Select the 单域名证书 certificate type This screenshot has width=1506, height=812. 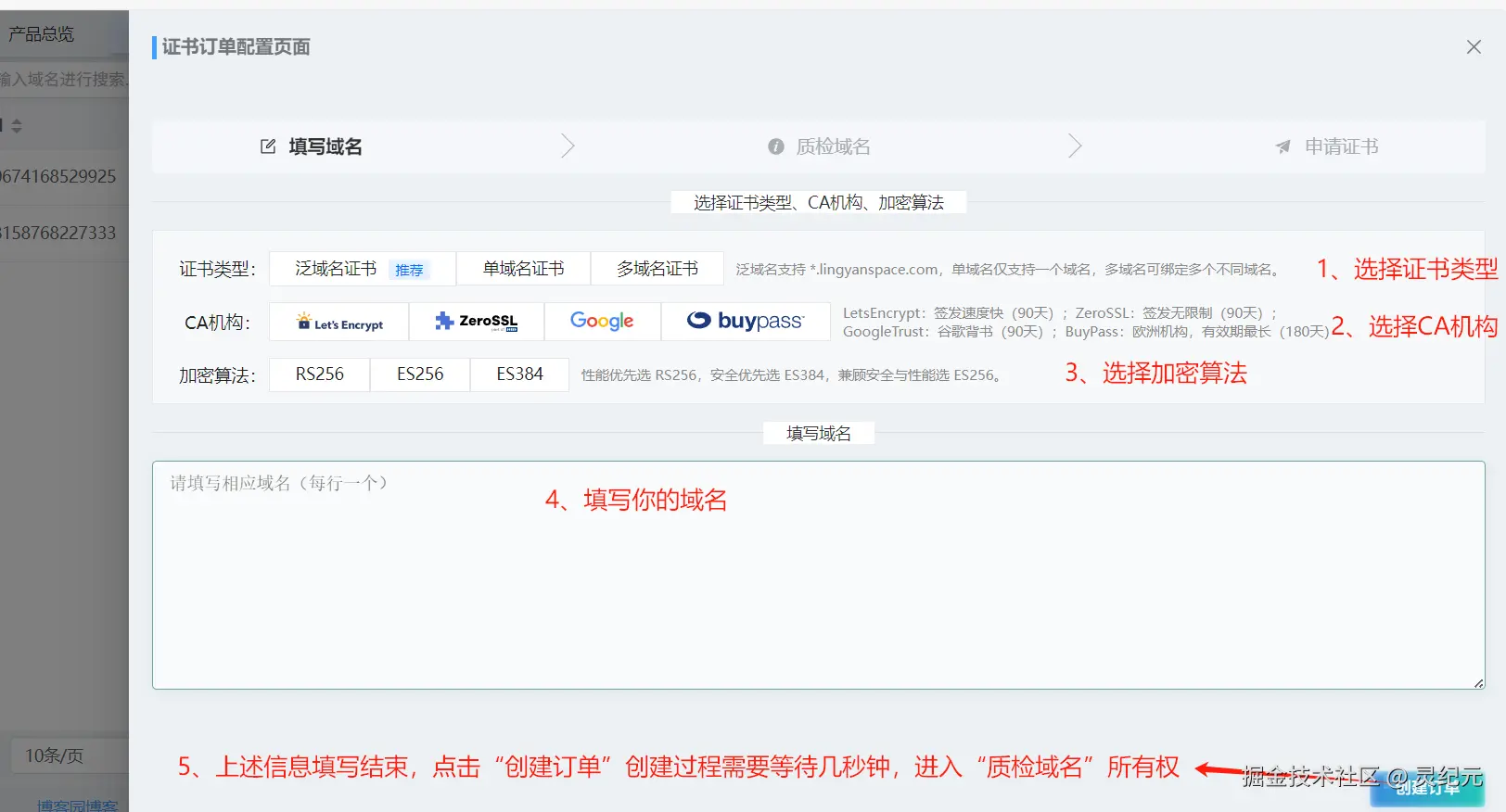tap(523, 269)
